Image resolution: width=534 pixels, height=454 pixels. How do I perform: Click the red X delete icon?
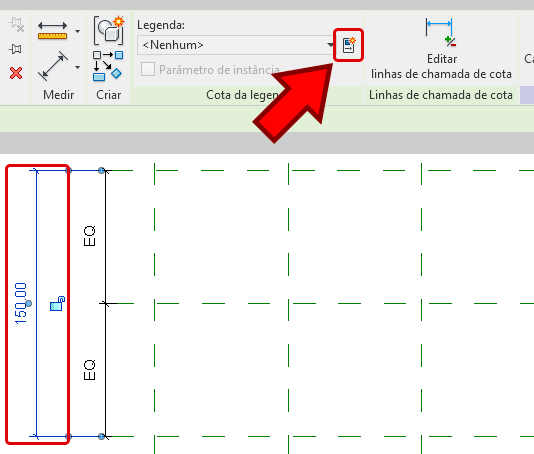coord(16,73)
